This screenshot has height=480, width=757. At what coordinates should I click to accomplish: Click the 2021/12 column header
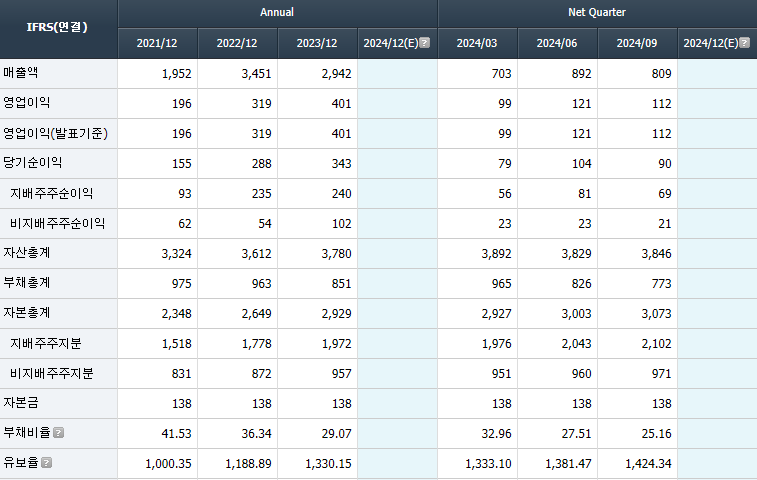(x=157, y=43)
